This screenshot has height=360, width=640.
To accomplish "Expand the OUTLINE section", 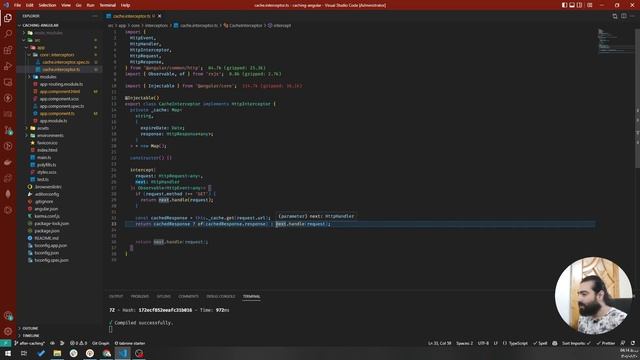I will click(x=30, y=328).
